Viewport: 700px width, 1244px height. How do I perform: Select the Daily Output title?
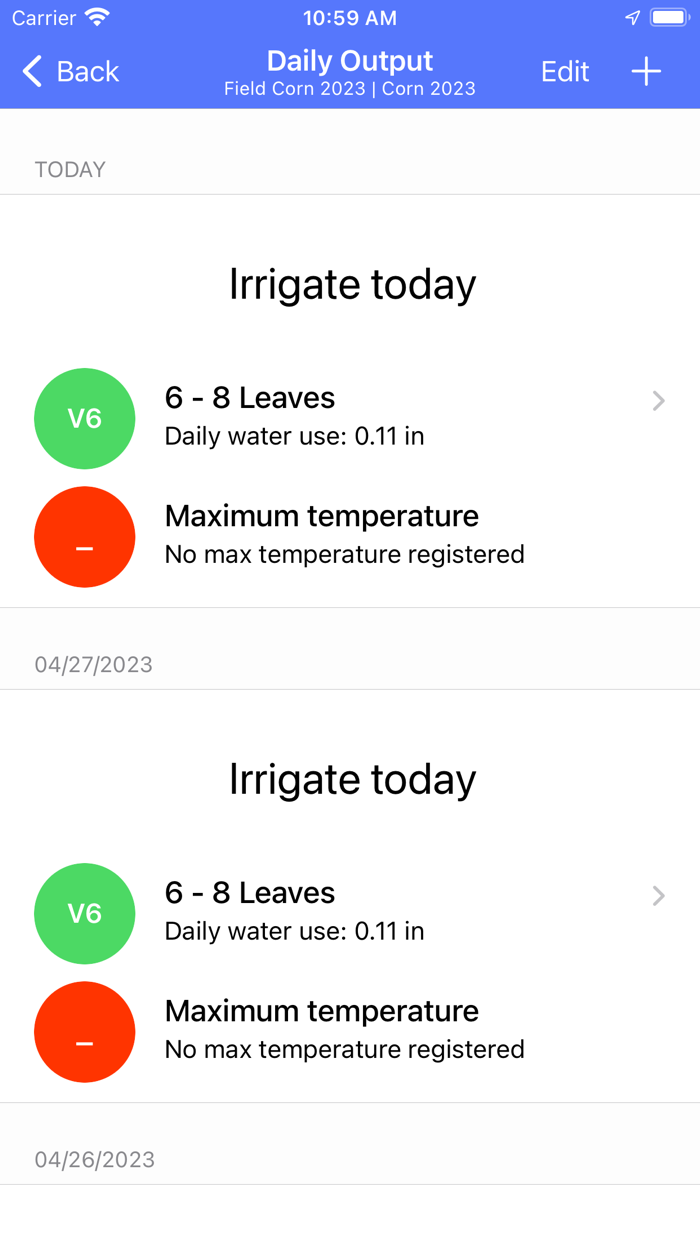pos(349,60)
